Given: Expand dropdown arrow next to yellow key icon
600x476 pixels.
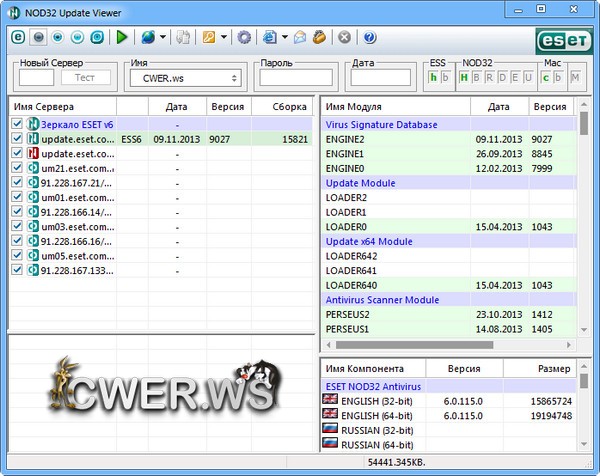Looking at the screenshot, I should [225, 37].
